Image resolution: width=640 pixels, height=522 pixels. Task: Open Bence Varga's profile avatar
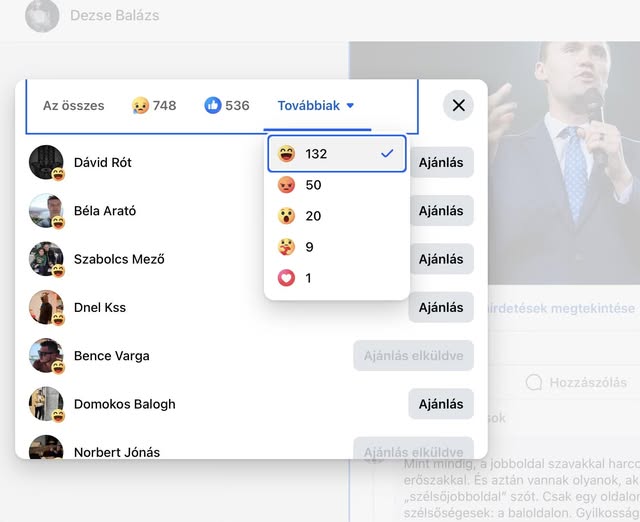click(x=46, y=355)
